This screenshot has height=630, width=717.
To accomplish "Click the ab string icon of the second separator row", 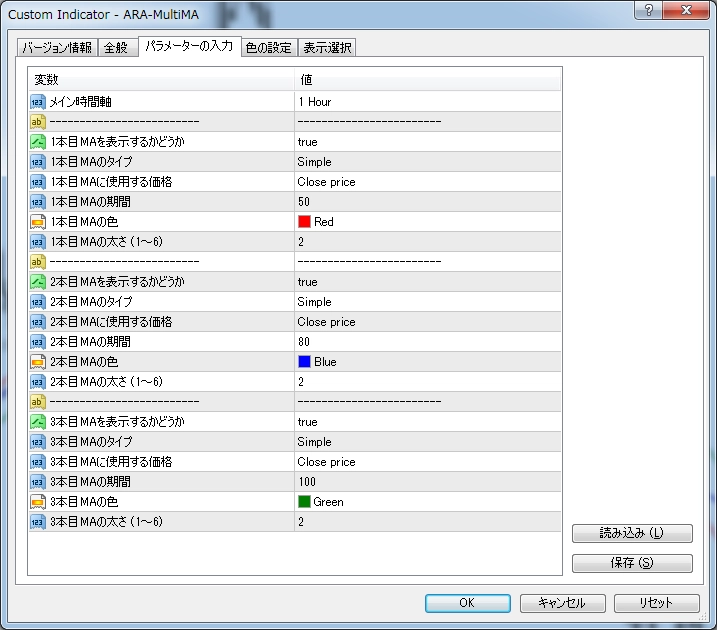I will (x=38, y=262).
